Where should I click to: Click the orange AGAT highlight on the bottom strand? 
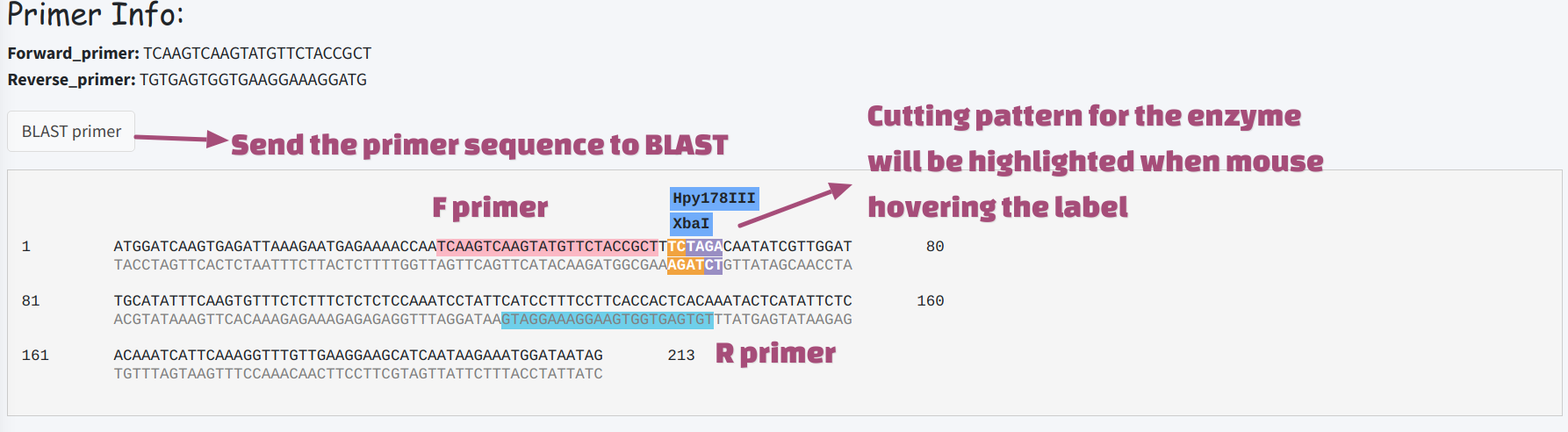686,265
